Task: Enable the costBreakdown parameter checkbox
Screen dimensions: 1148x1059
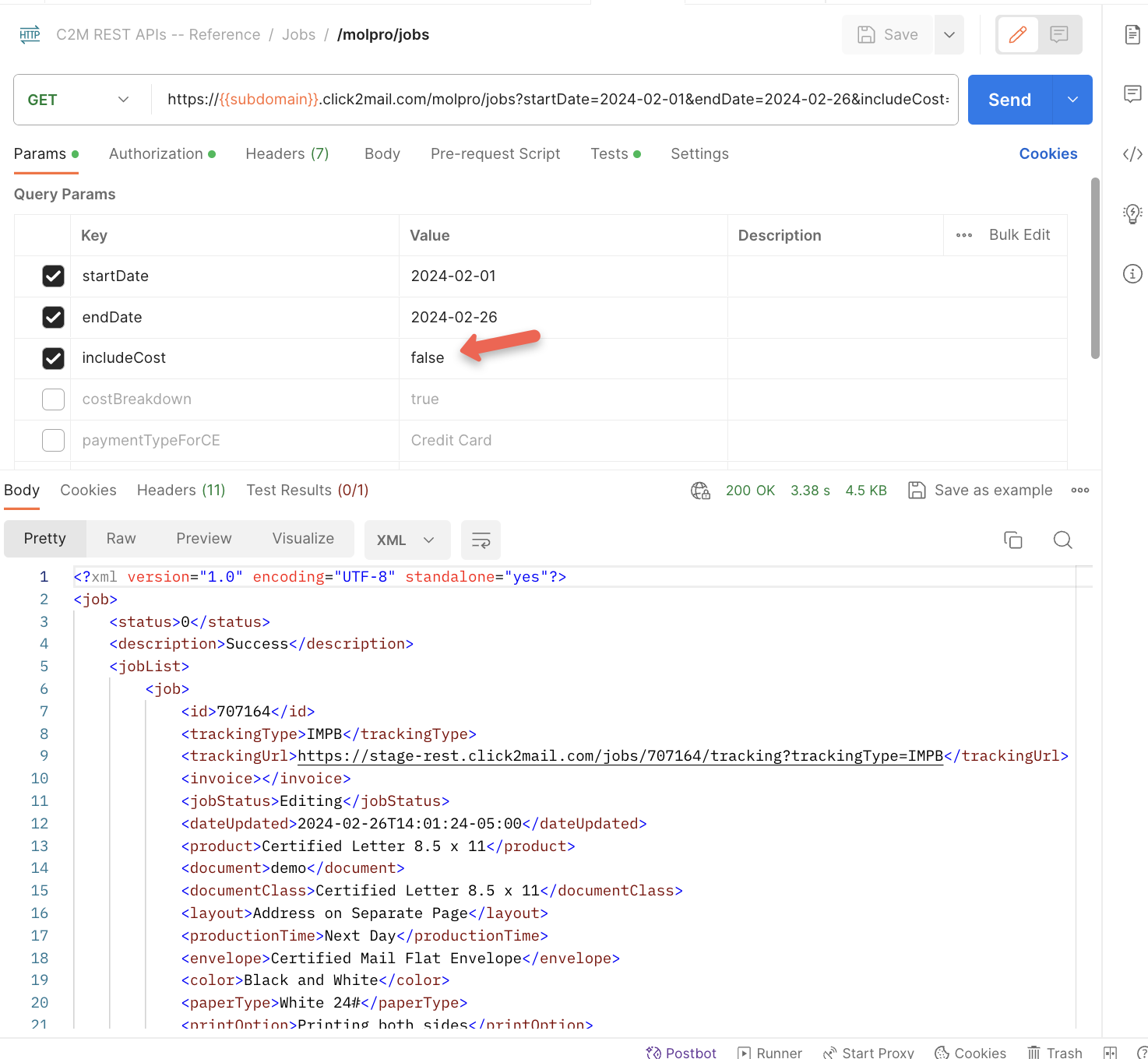Action: [53, 399]
